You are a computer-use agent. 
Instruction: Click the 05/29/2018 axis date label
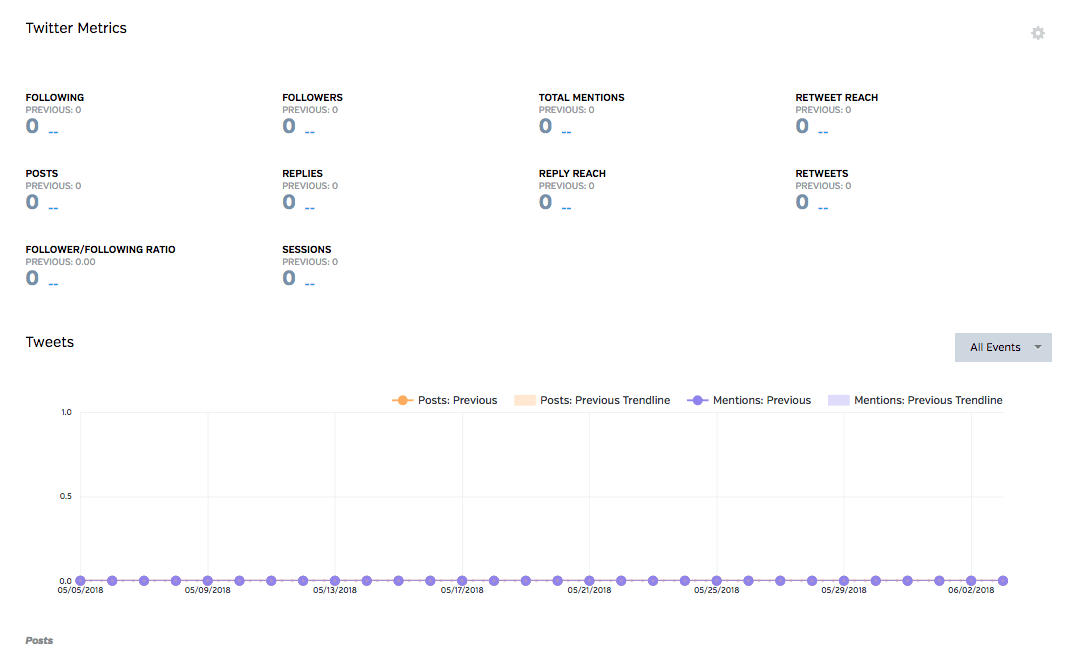click(x=844, y=590)
